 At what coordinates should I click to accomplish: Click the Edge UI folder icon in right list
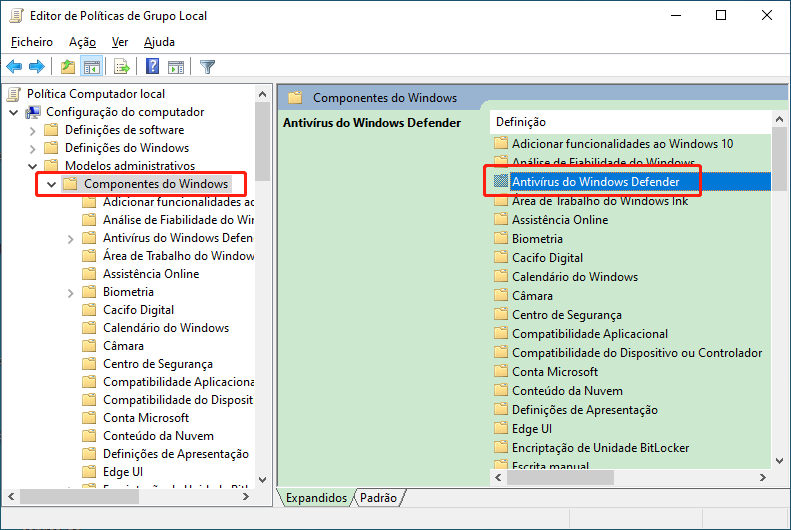pyautogui.click(x=501, y=428)
